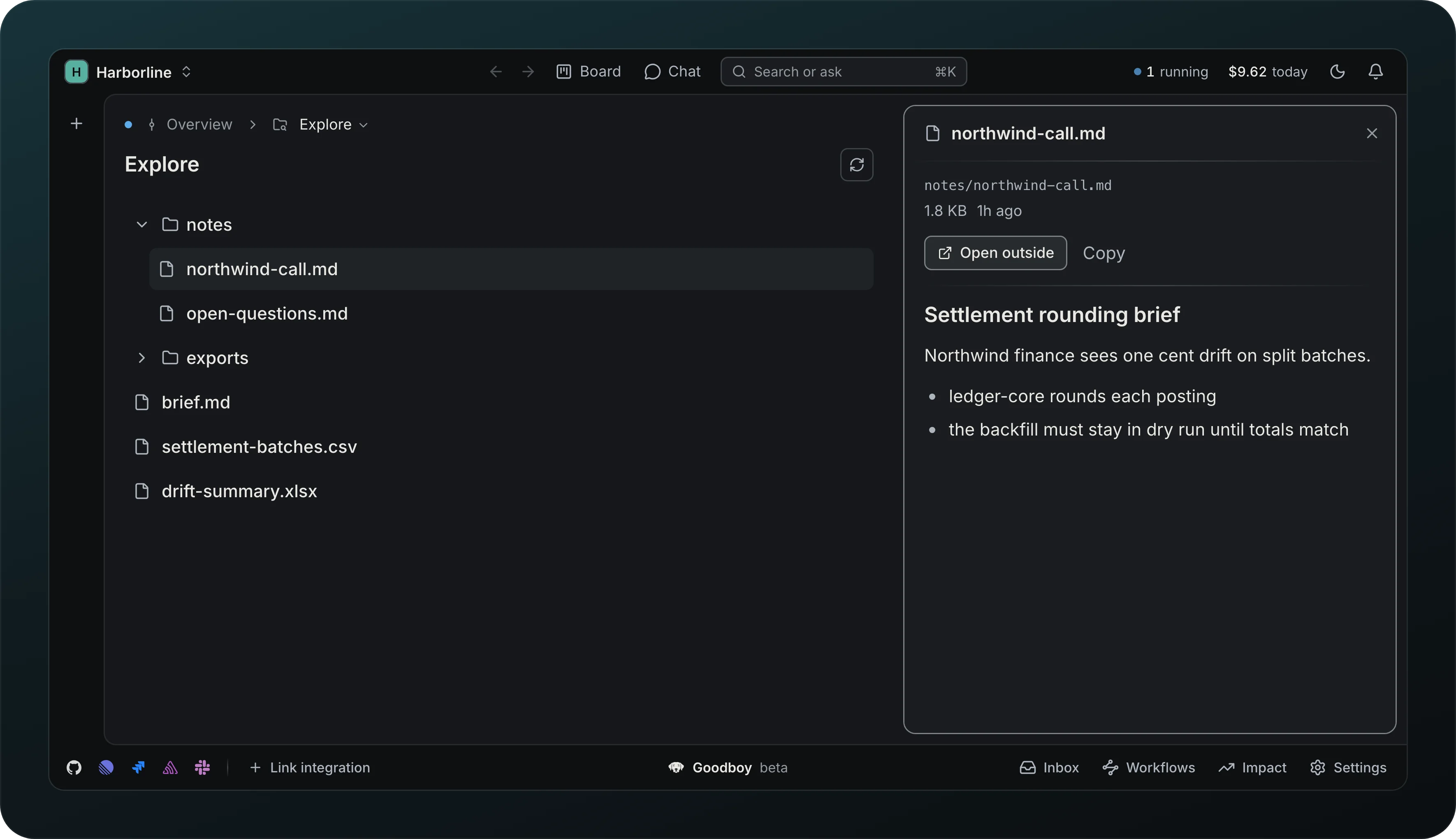Viewport: 1456px width, 839px height.
Task: Open the Slack integration icon
Action: 202,767
